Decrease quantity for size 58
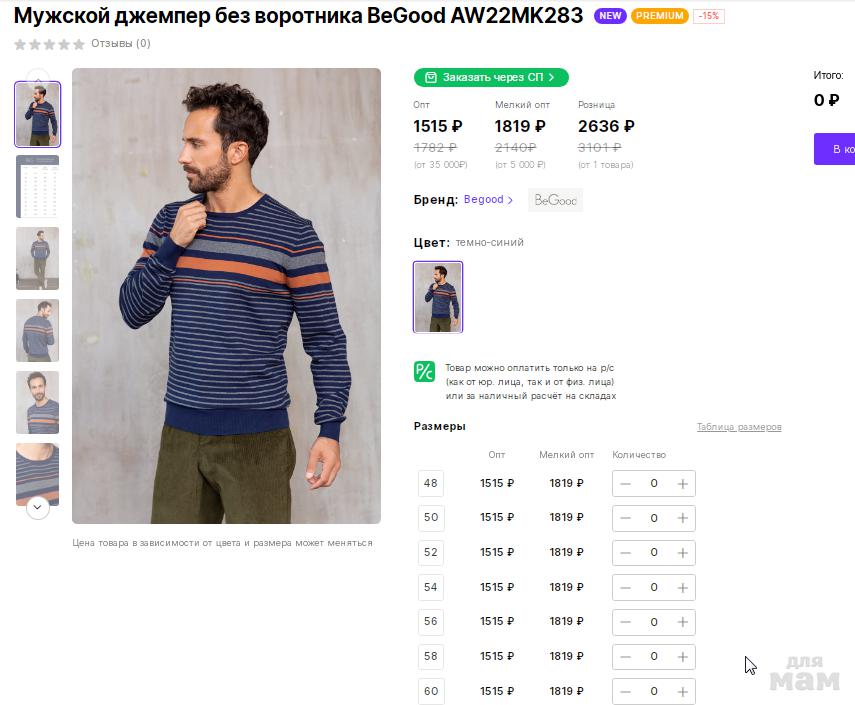The width and height of the screenshot is (855, 705). (626, 657)
